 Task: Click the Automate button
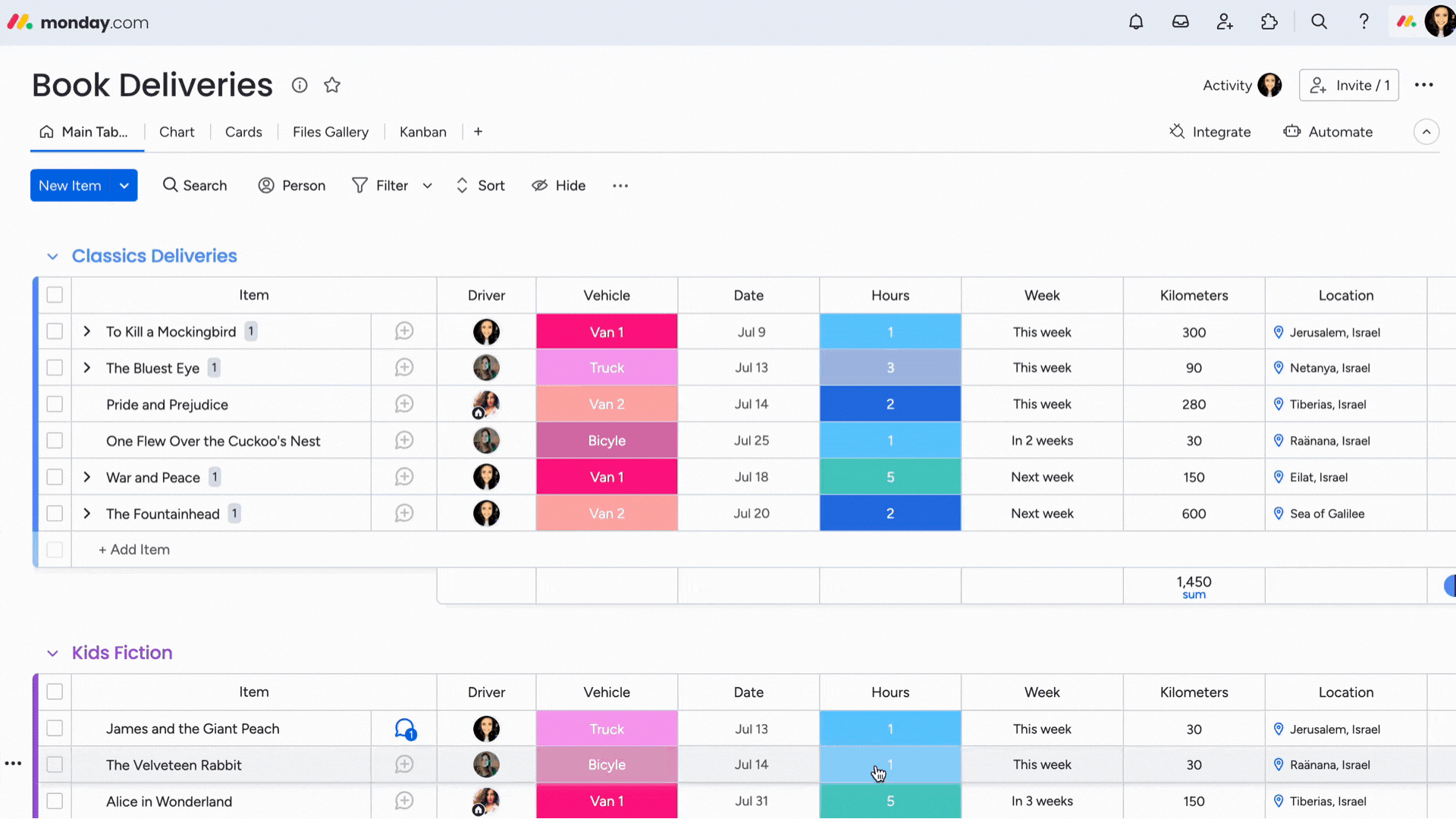coord(1340,131)
